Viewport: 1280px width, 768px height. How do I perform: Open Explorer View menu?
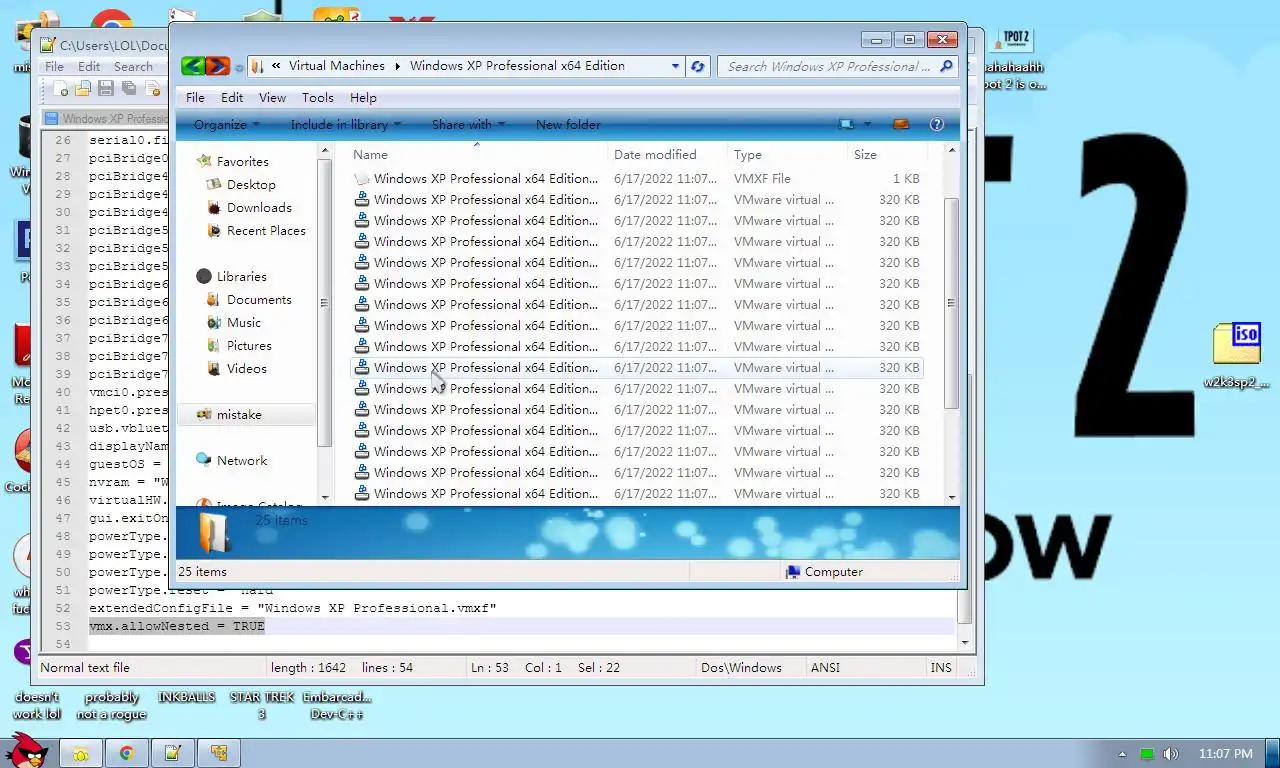pyautogui.click(x=272, y=98)
